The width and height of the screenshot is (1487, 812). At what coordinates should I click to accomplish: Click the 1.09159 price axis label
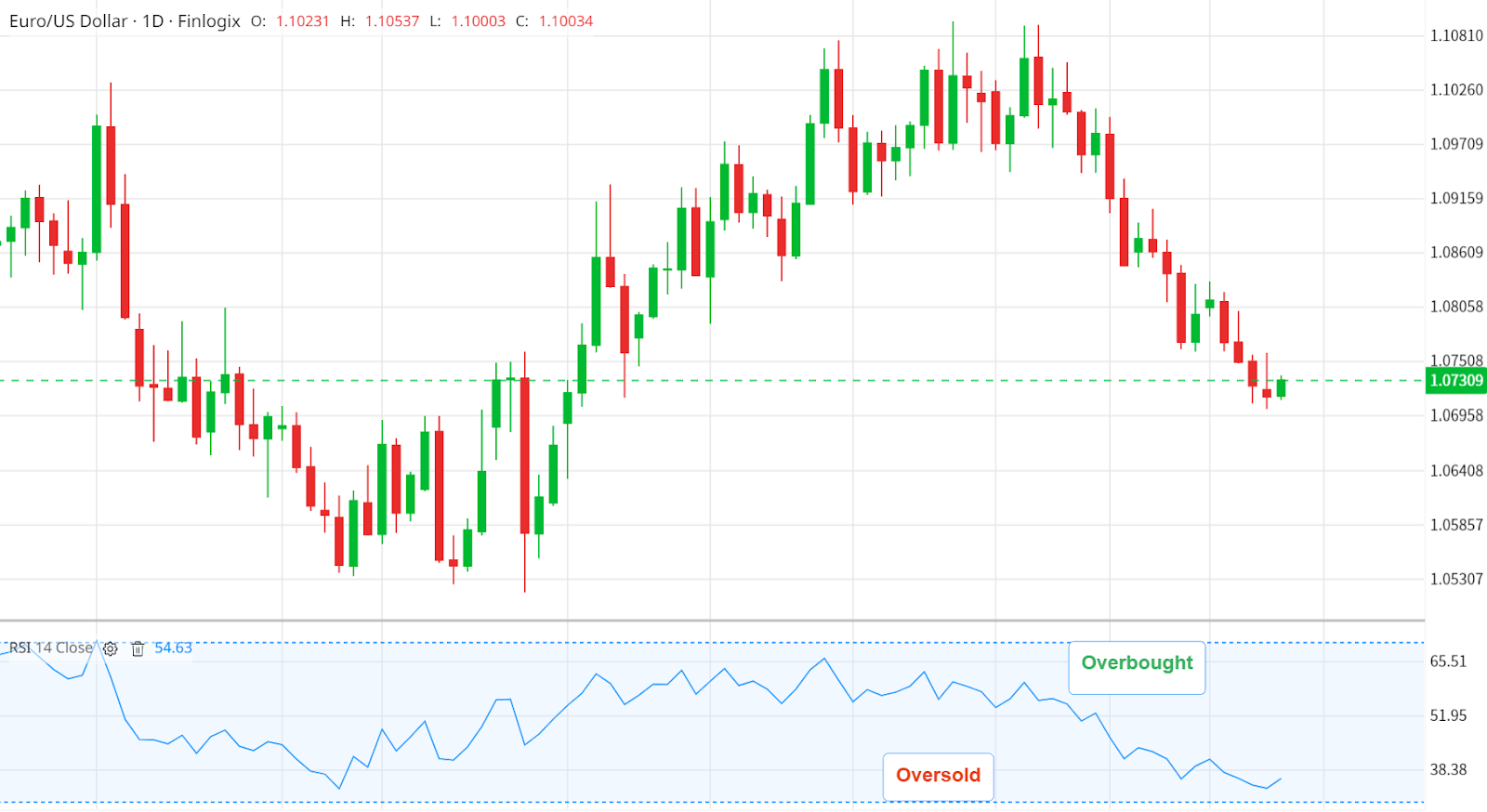(1455, 199)
